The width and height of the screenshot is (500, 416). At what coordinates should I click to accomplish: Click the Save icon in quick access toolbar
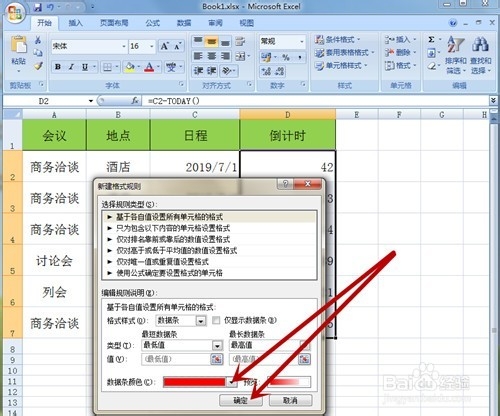[x=38, y=6]
